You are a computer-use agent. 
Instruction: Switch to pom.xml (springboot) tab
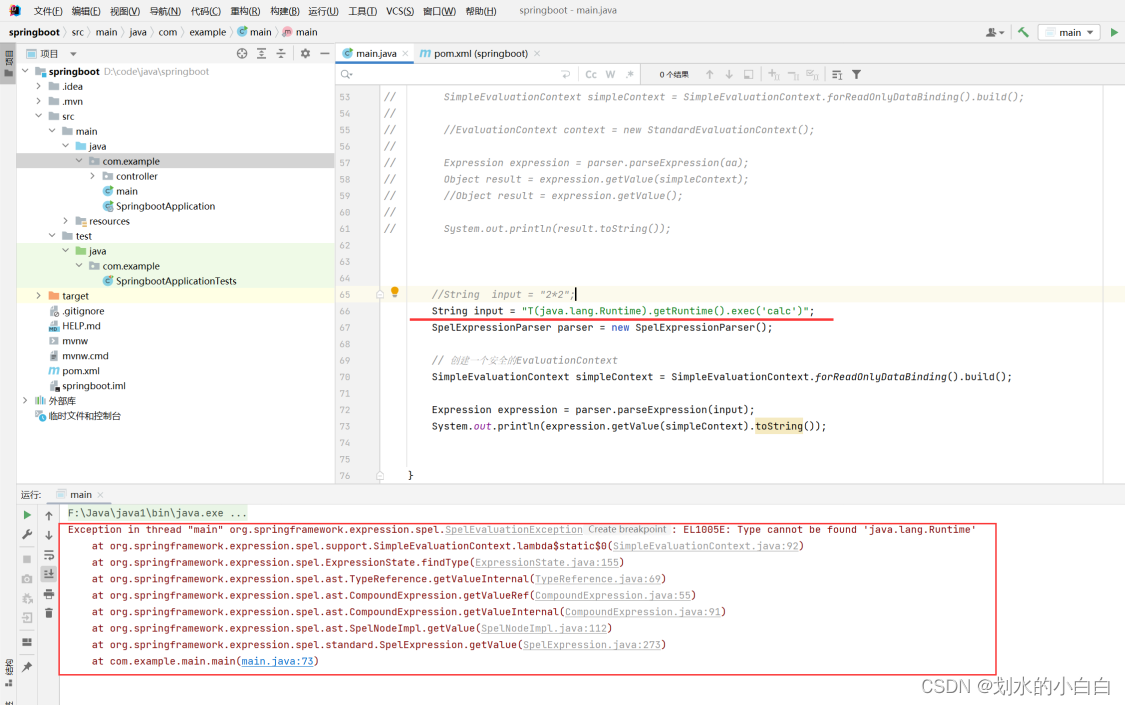click(x=480, y=54)
